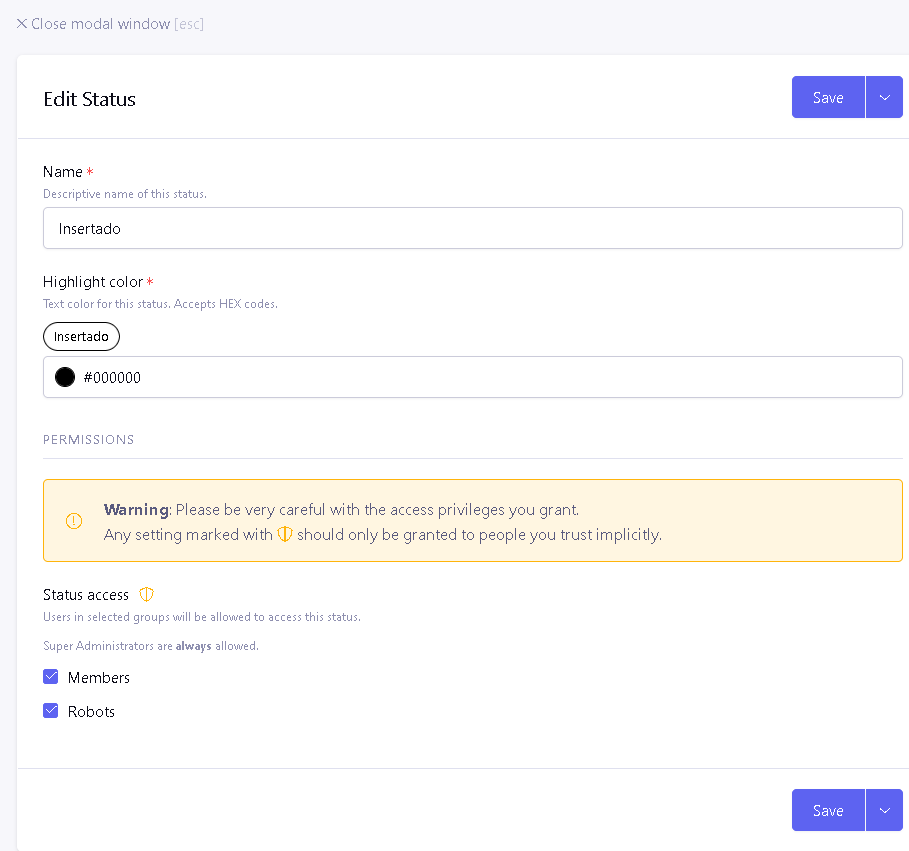Uncheck the Members group checkbox
The height and width of the screenshot is (851, 909).
coord(51,677)
